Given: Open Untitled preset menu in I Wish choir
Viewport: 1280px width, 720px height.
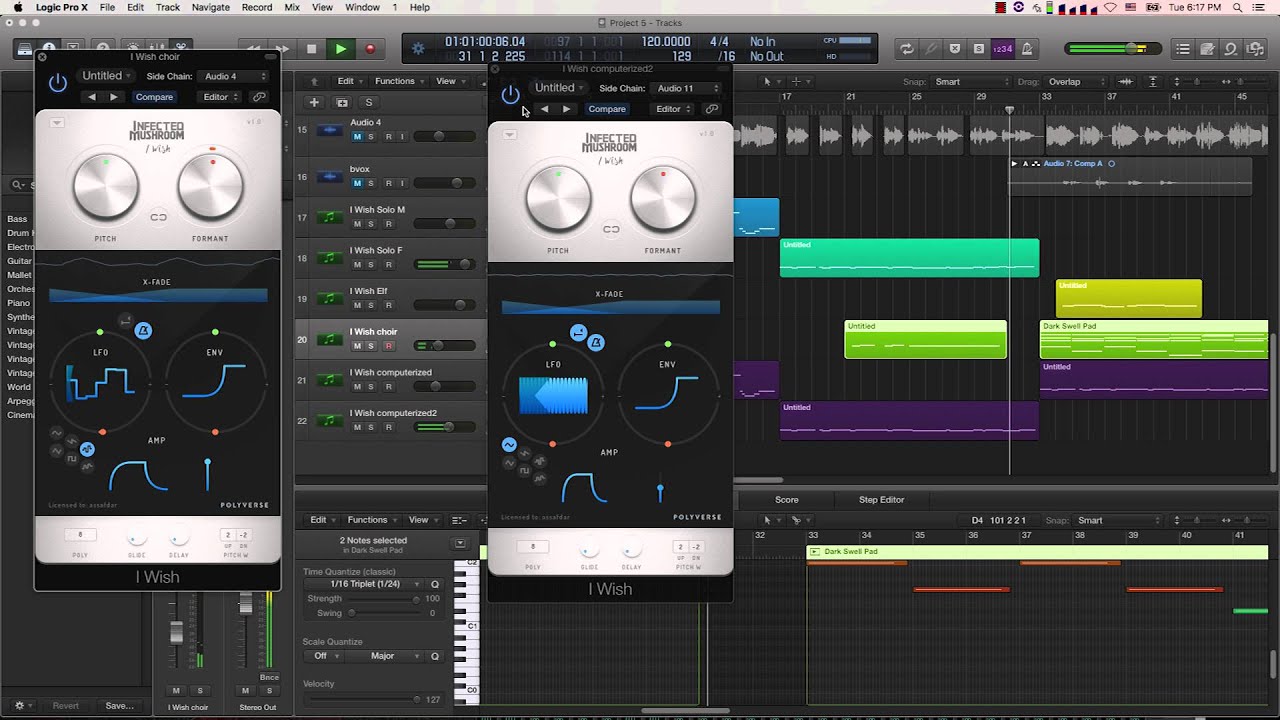Looking at the screenshot, I should pyautogui.click(x=106, y=76).
